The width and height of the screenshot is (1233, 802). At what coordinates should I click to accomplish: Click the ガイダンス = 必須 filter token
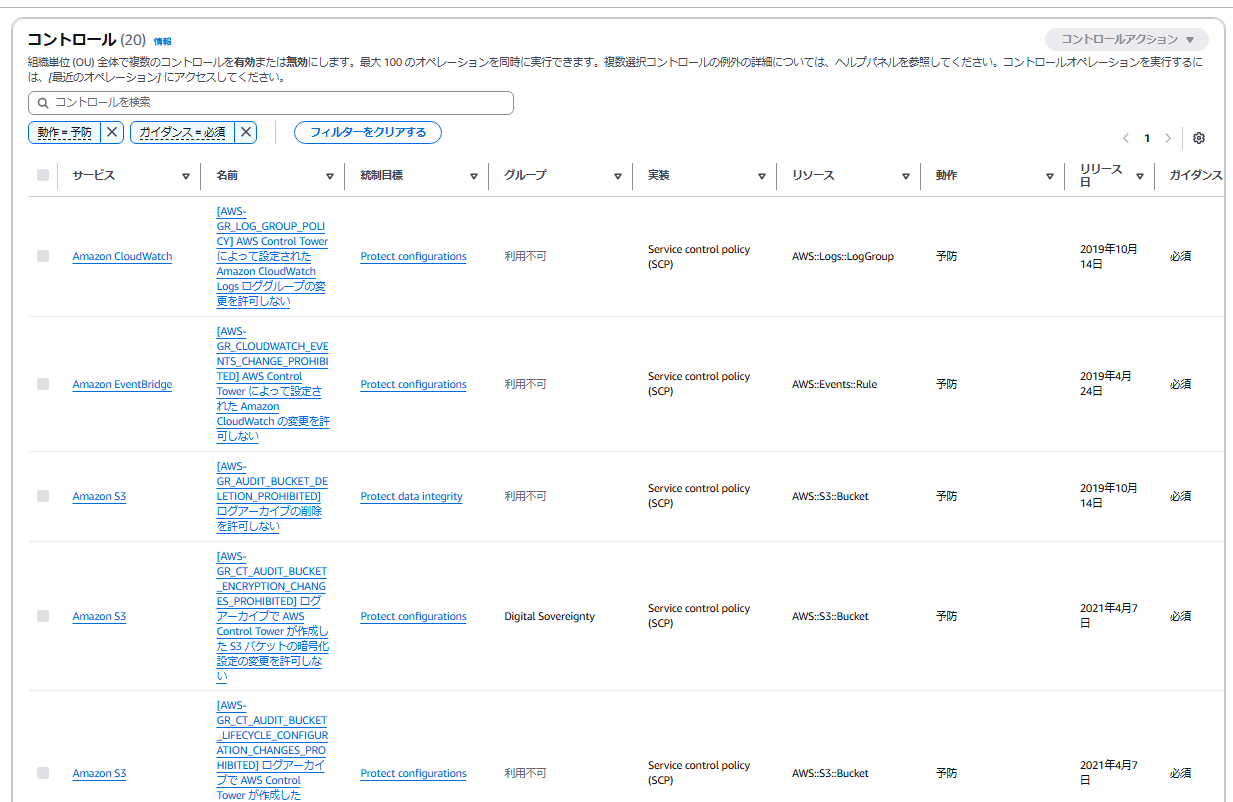(182, 132)
